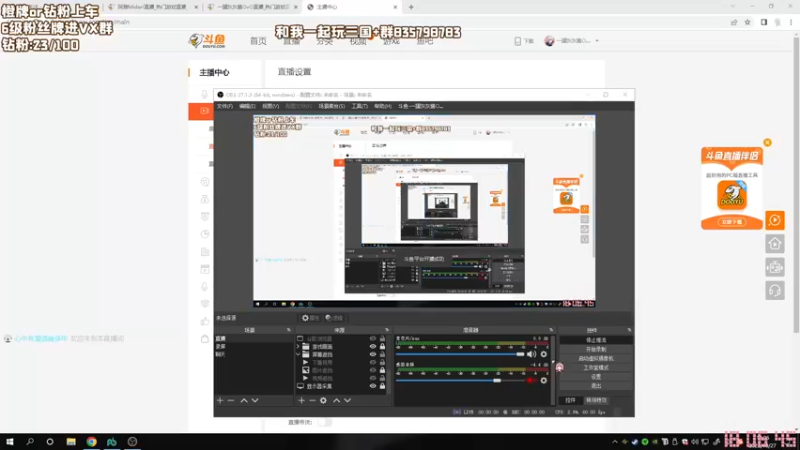The image size is (800, 450).
Task: Open source properties gear below Sources list
Action: [x=323, y=401]
